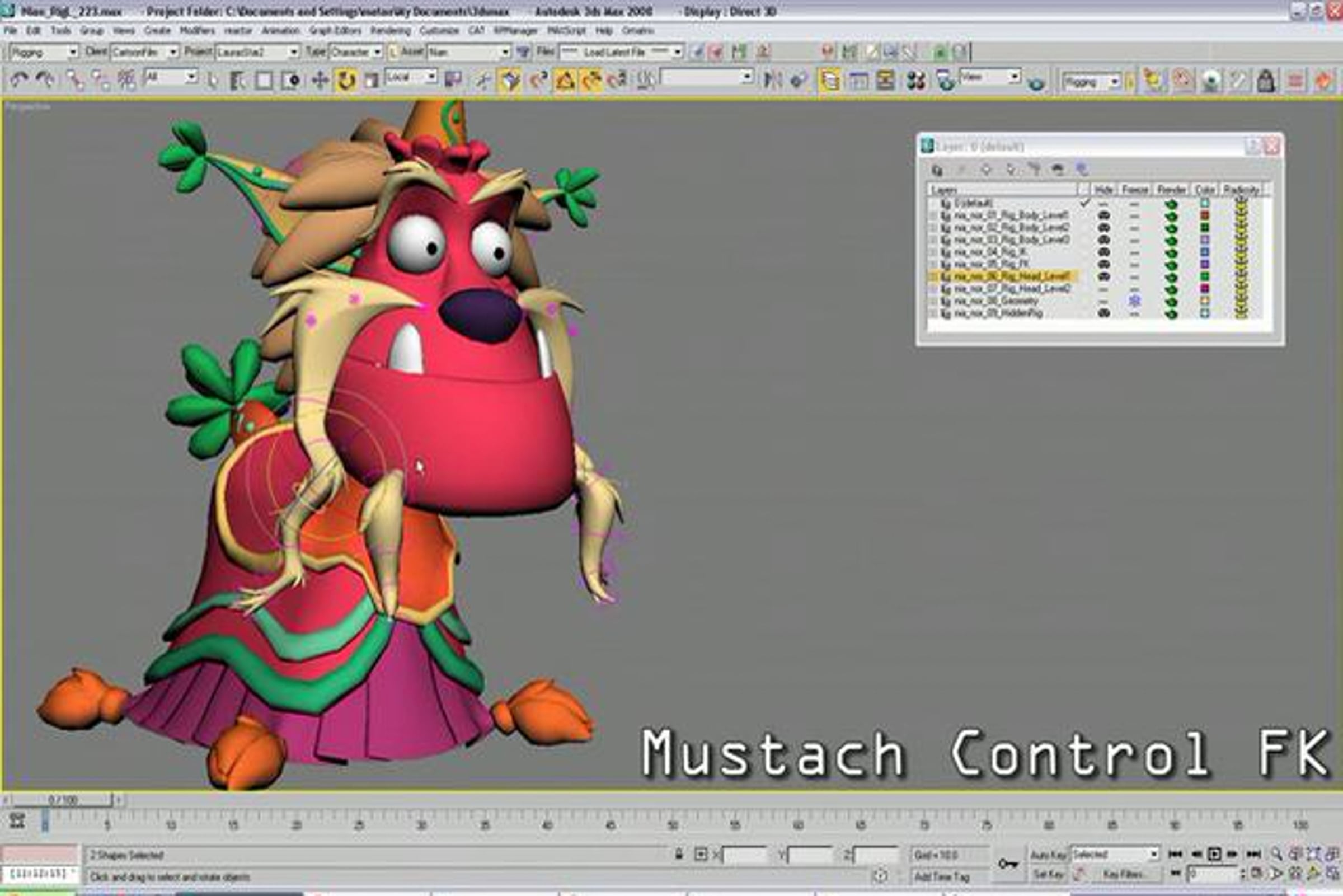Click Freeze/Unfreeze All Layers icon in Layer panel

click(x=1081, y=170)
